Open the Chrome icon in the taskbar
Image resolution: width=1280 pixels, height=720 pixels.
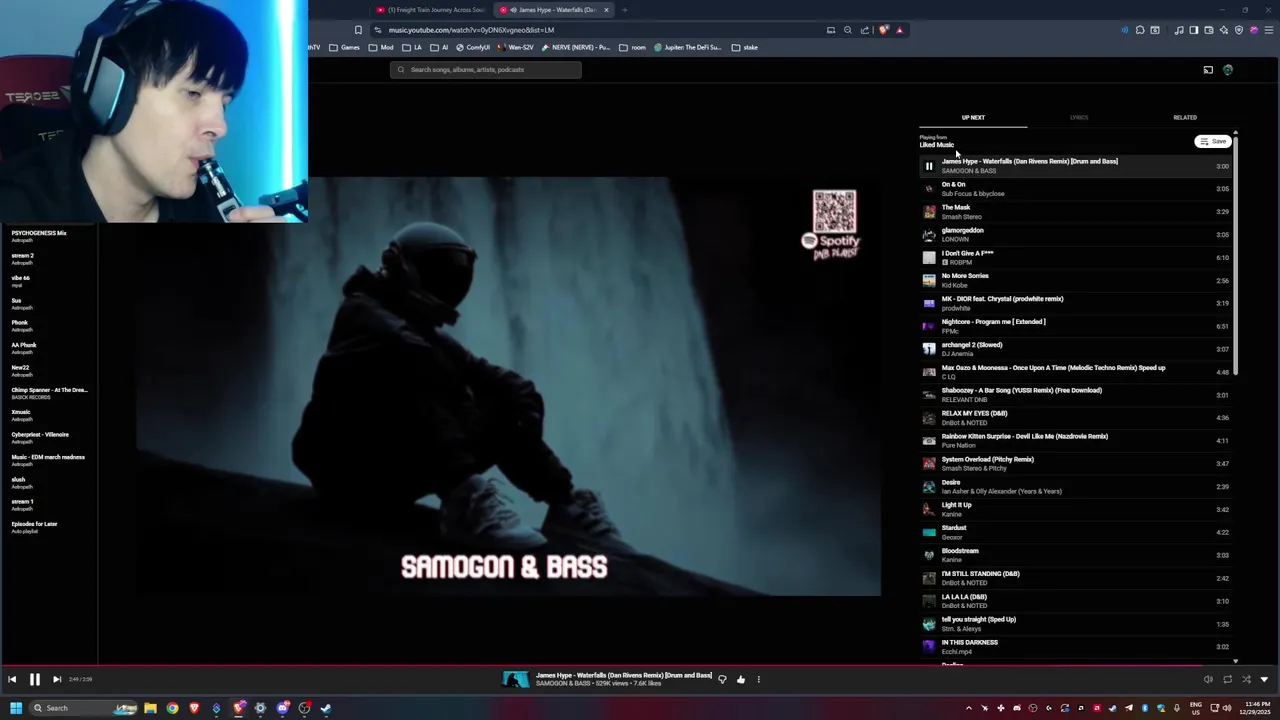[x=172, y=708]
